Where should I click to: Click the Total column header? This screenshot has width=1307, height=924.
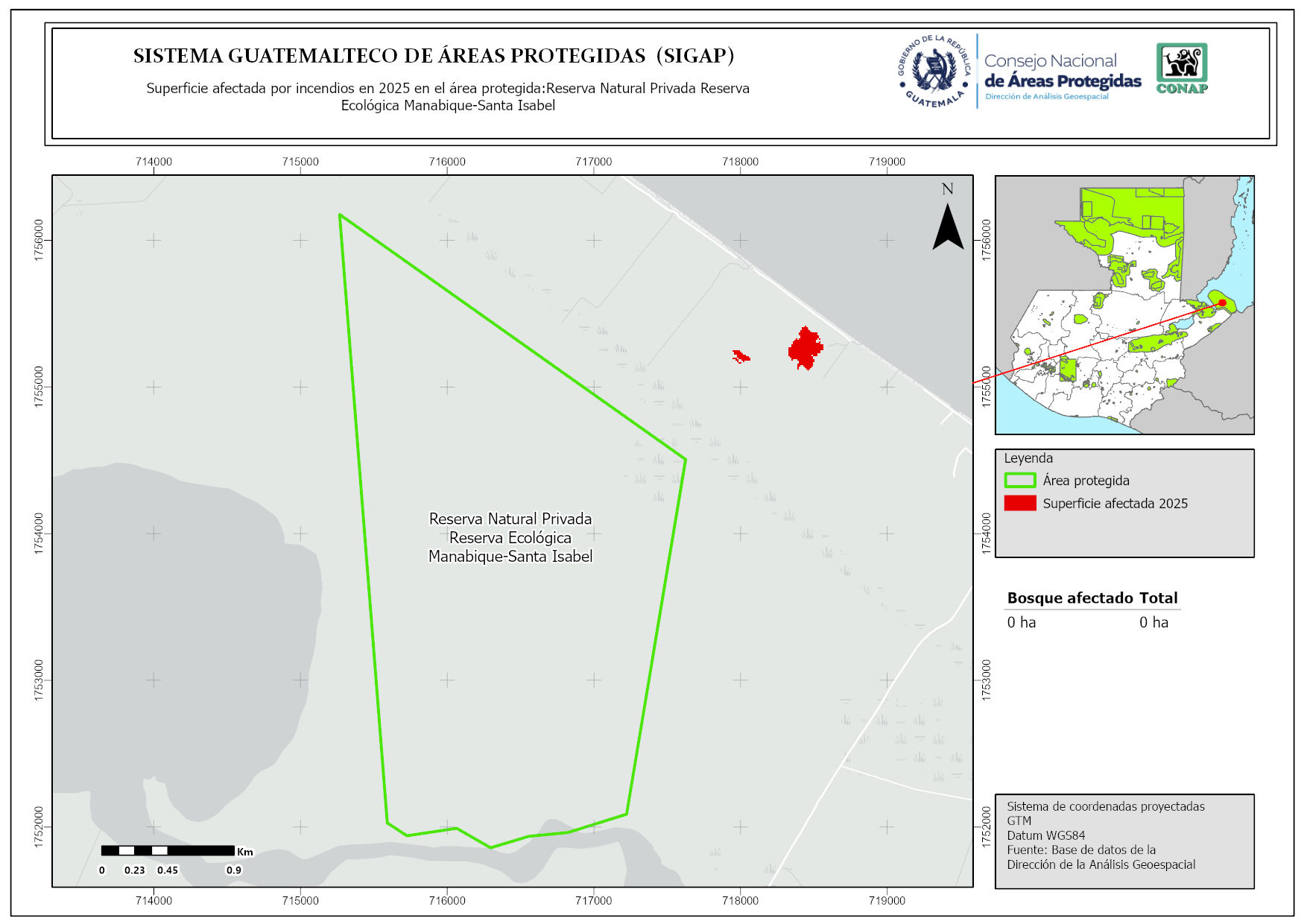[1158, 598]
